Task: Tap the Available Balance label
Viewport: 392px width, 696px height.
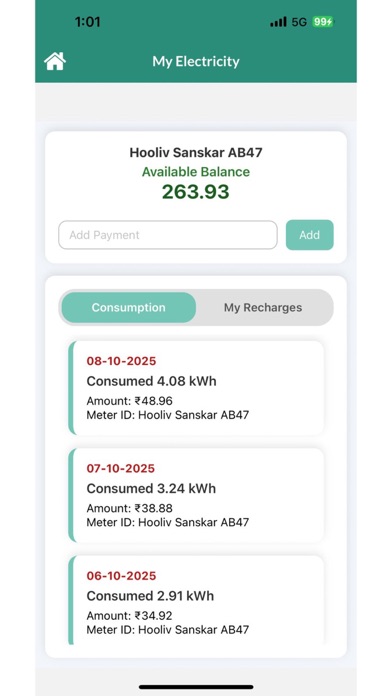Action: point(196,172)
